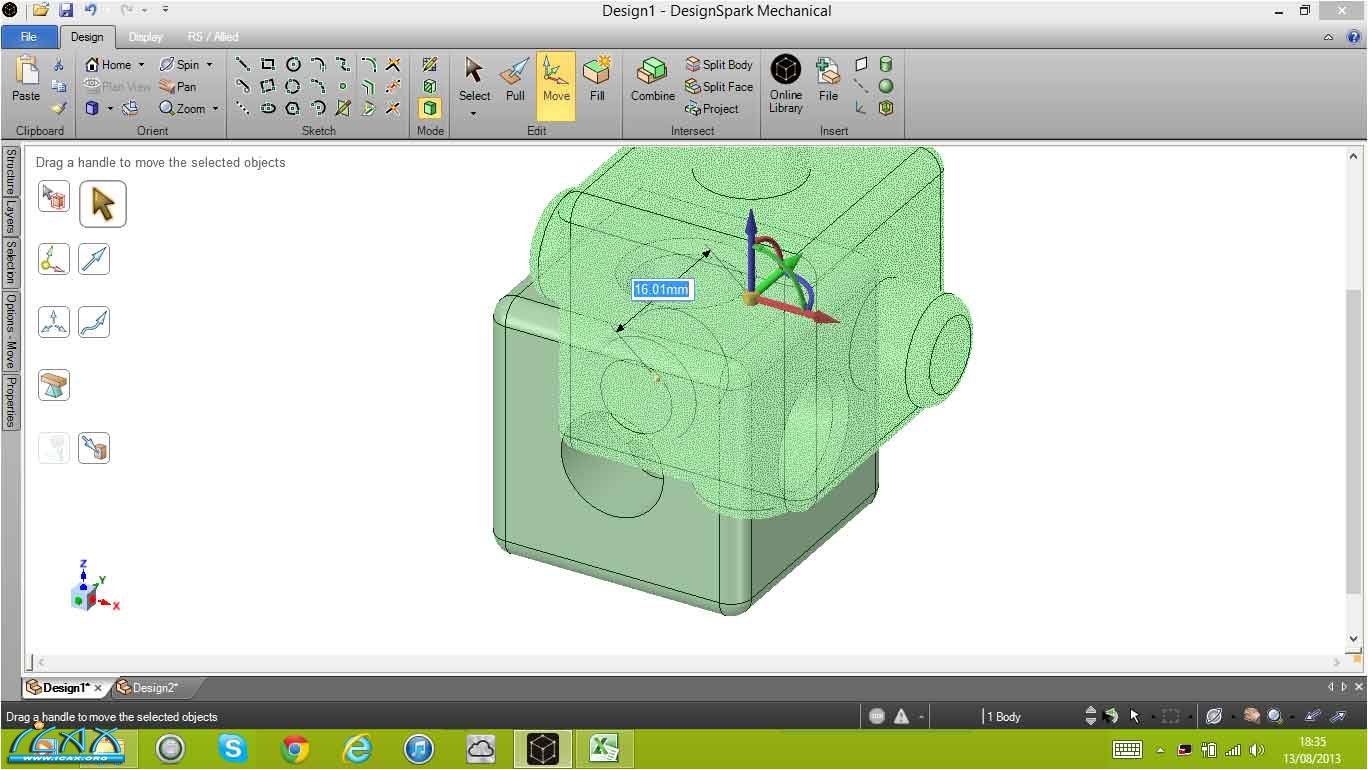Open the Combine tool
The height and width of the screenshot is (770, 1368).
pyautogui.click(x=652, y=80)
